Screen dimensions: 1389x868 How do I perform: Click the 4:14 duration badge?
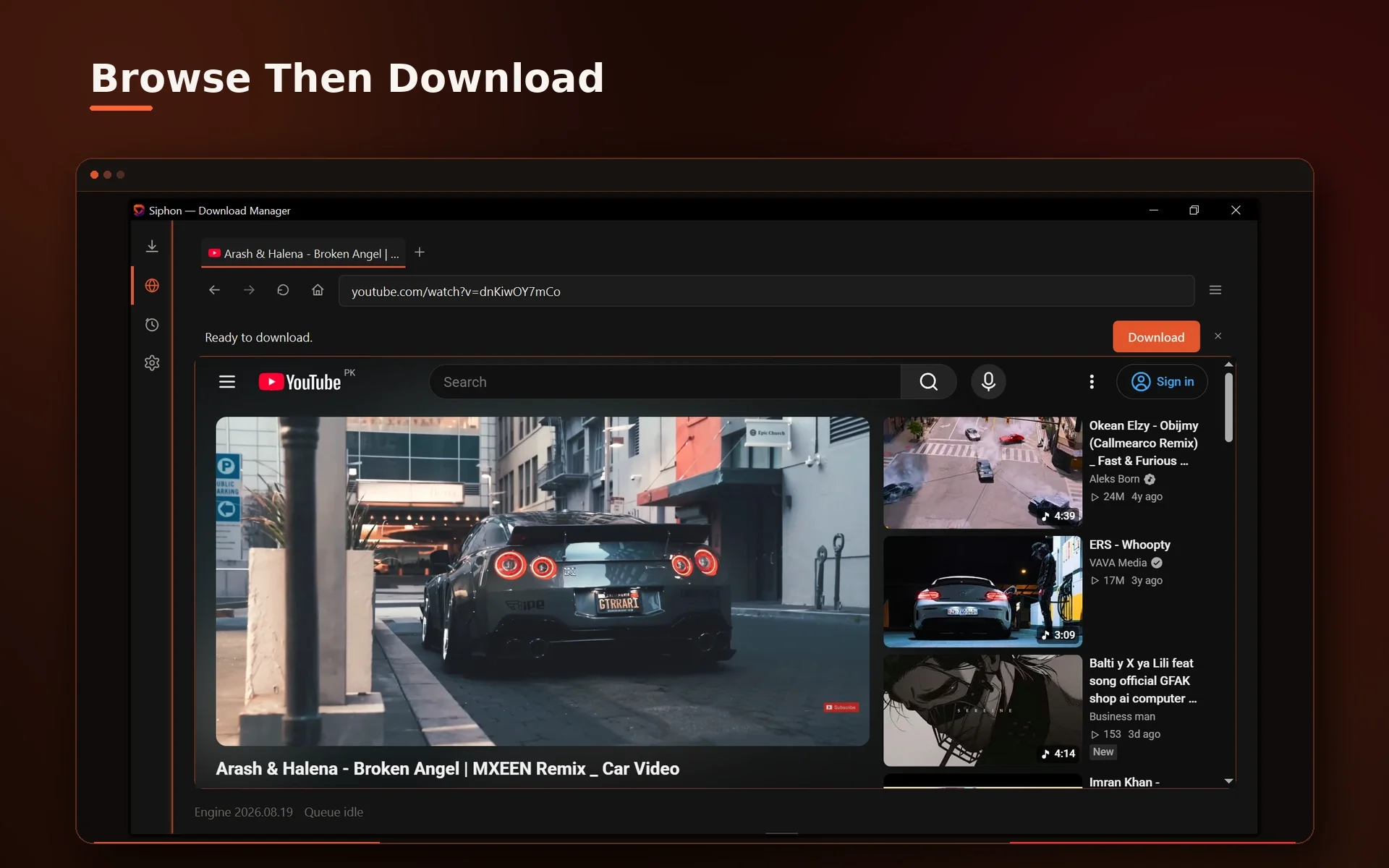tap(1059, 754)
